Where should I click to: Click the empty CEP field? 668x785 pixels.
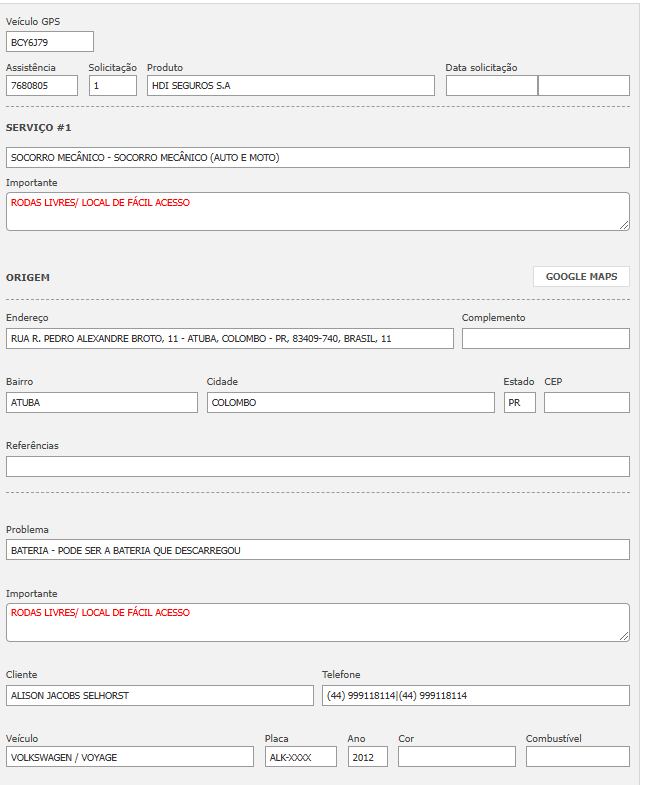tap(586, 403)
